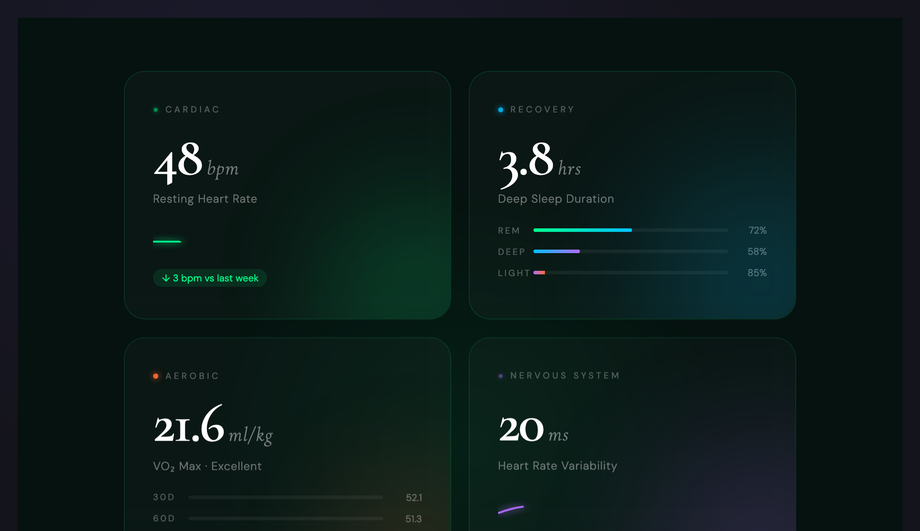Click the 72% REM value
The height and width of the screenshot is (531, 920).
tap(757, 231)
